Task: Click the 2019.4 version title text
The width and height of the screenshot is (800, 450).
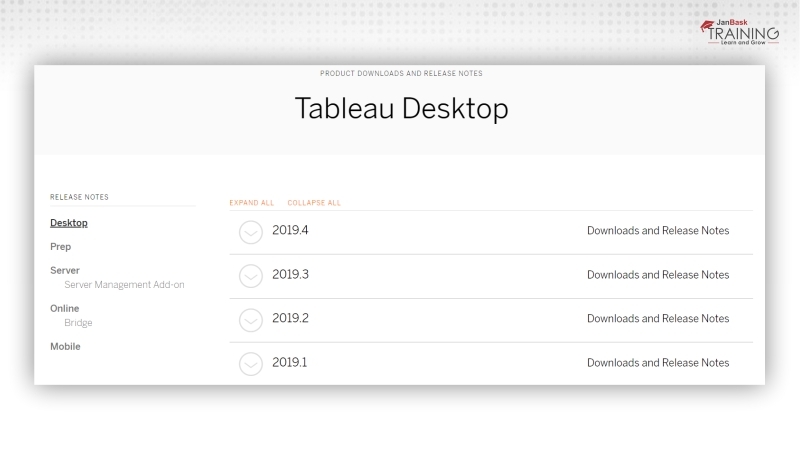Action: 290,230
